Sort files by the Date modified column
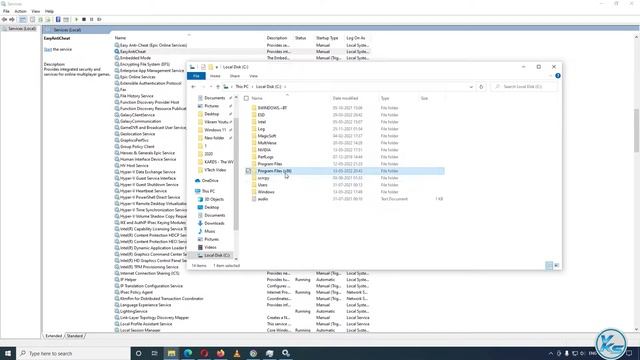640x360 pixels. pos(345,98)
